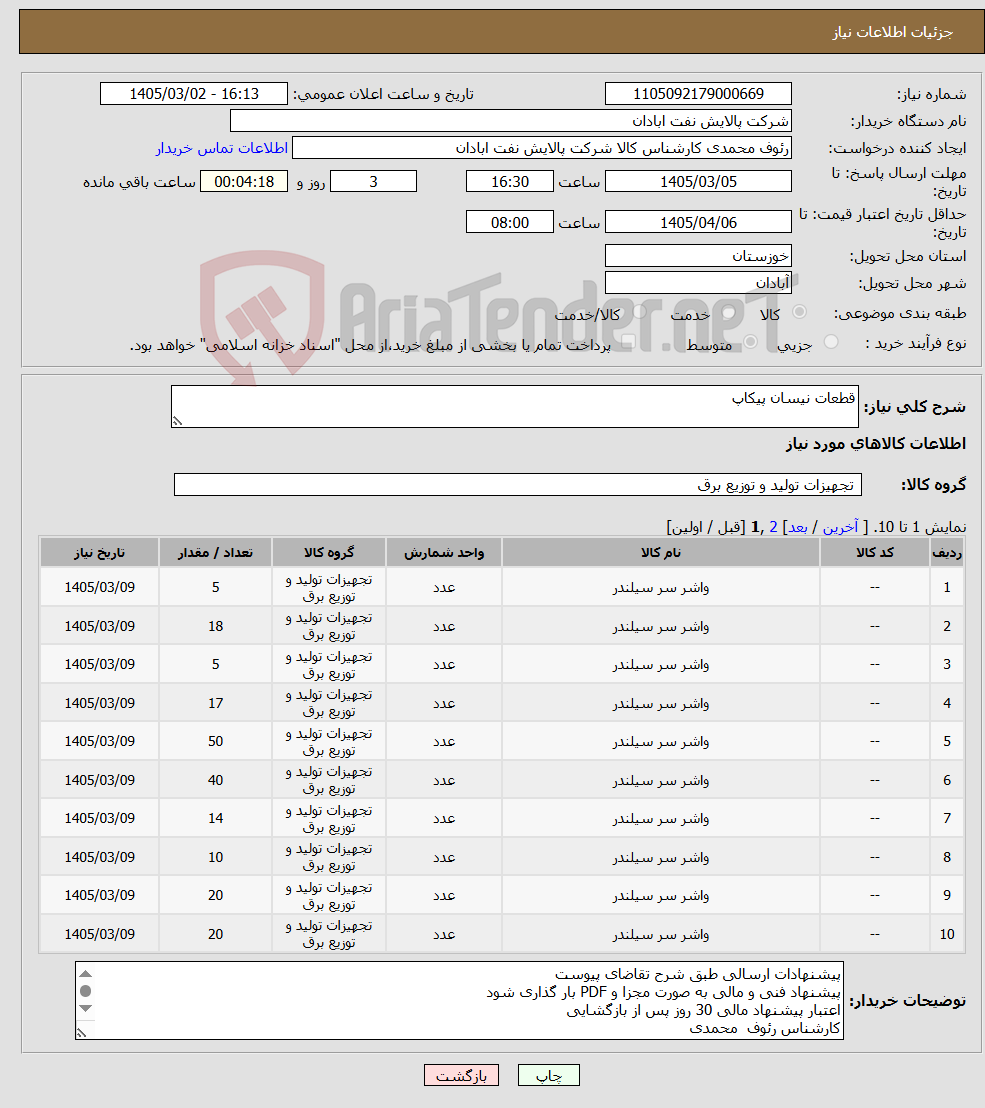The image size is (985, 1108).
Task: Click item name in row 10
Action: coord(661,935)
